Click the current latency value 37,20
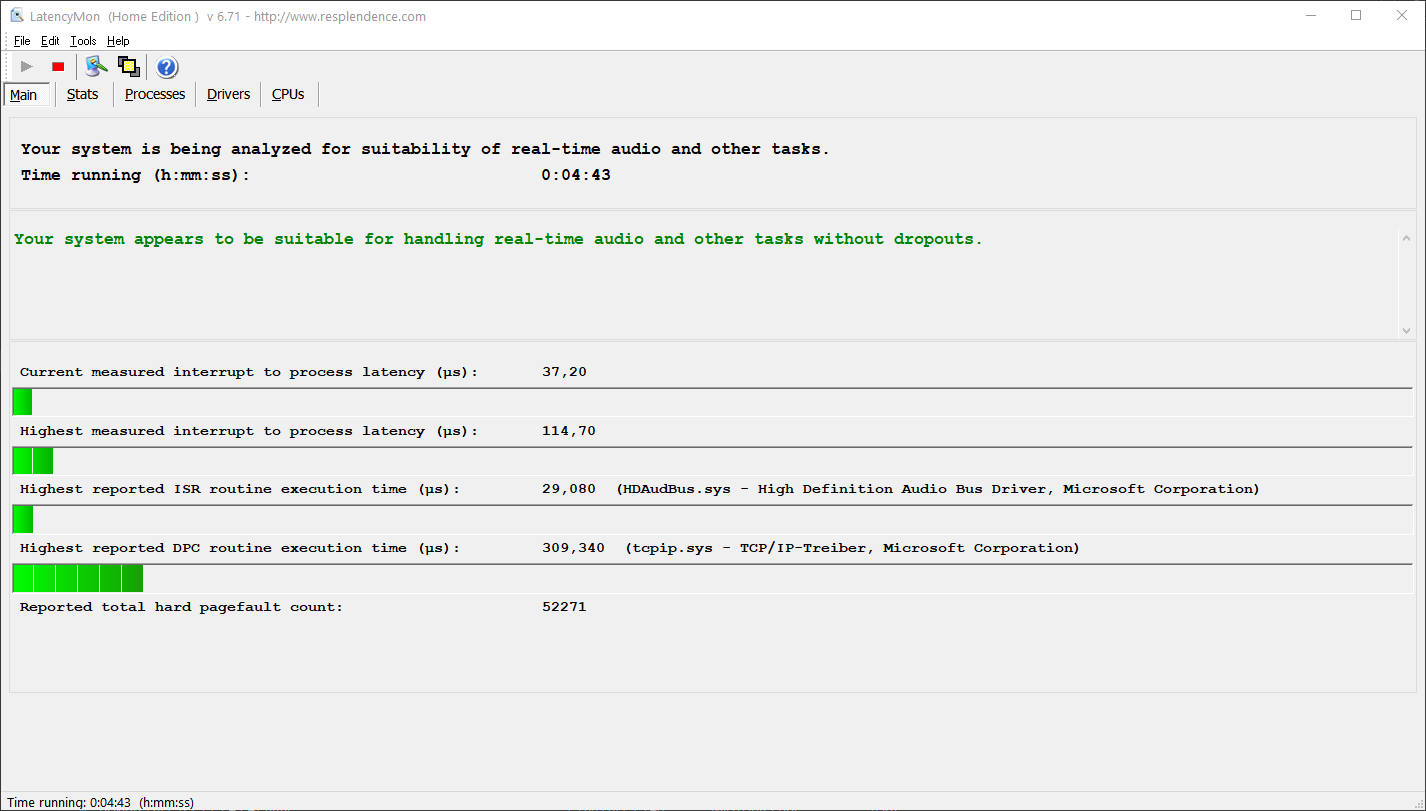 pos(564,372)
